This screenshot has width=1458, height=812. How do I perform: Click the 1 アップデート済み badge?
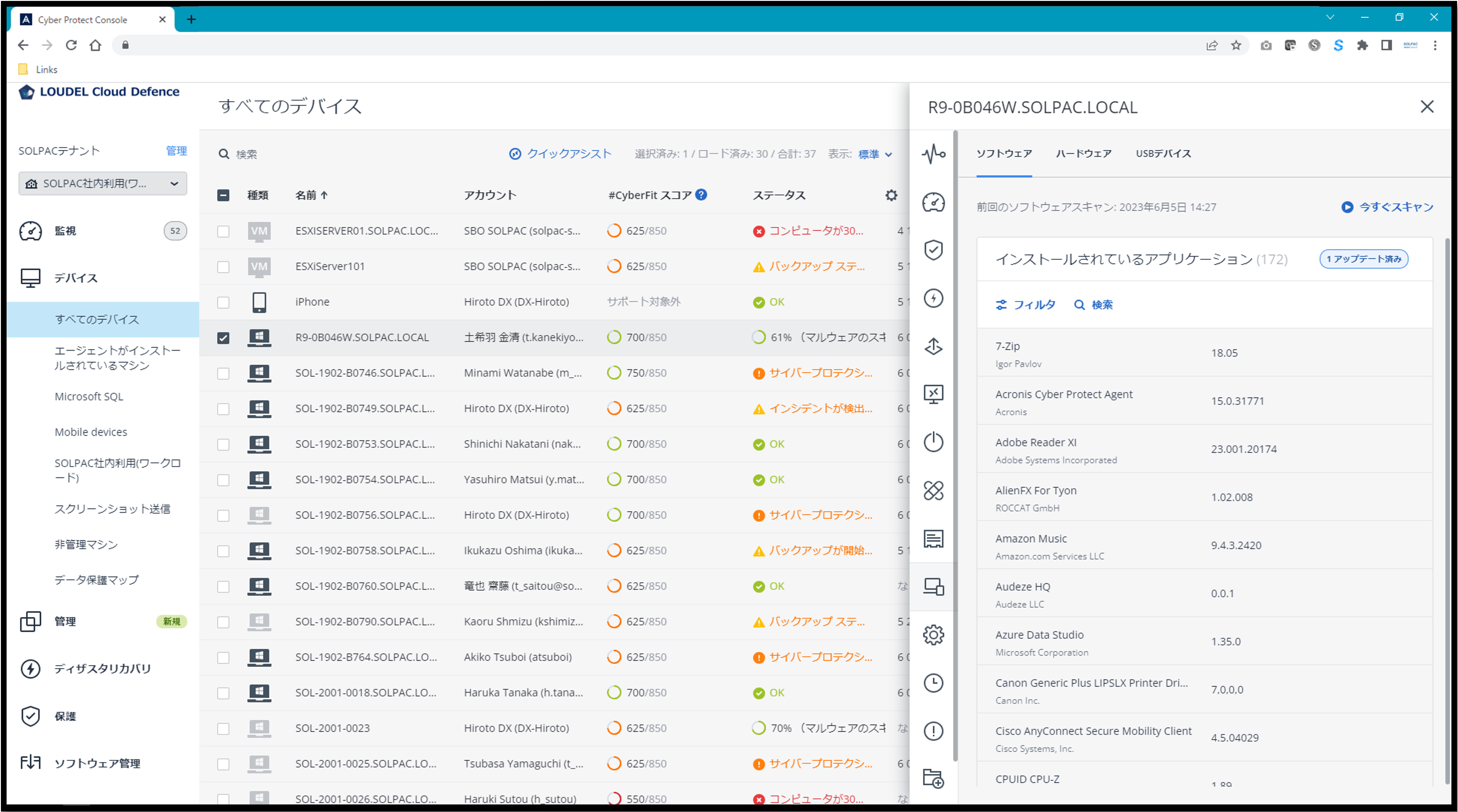(1363, 259)
